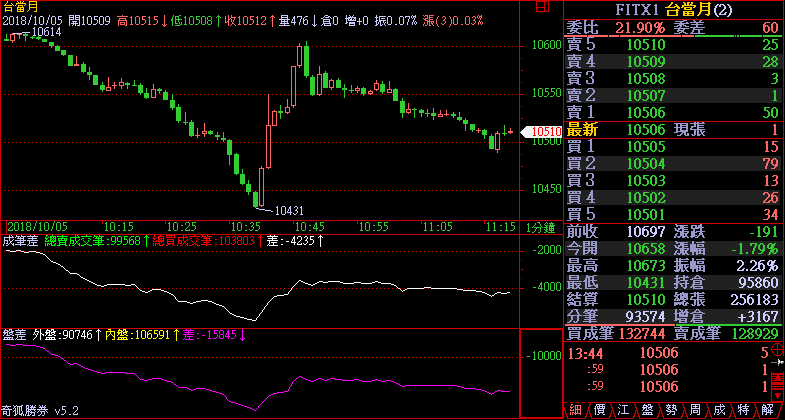The image size is (785, 420).
Task: Switch to the 特 tab
Action: [x=744, y=410]
